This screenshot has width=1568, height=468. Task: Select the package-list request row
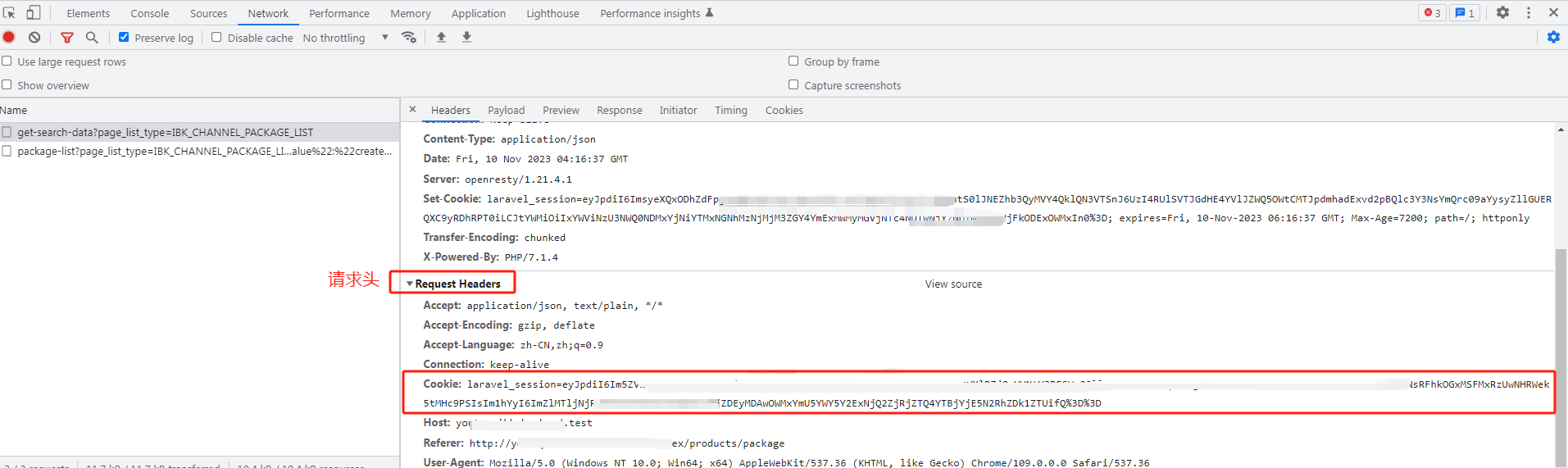tap(200, 152)
